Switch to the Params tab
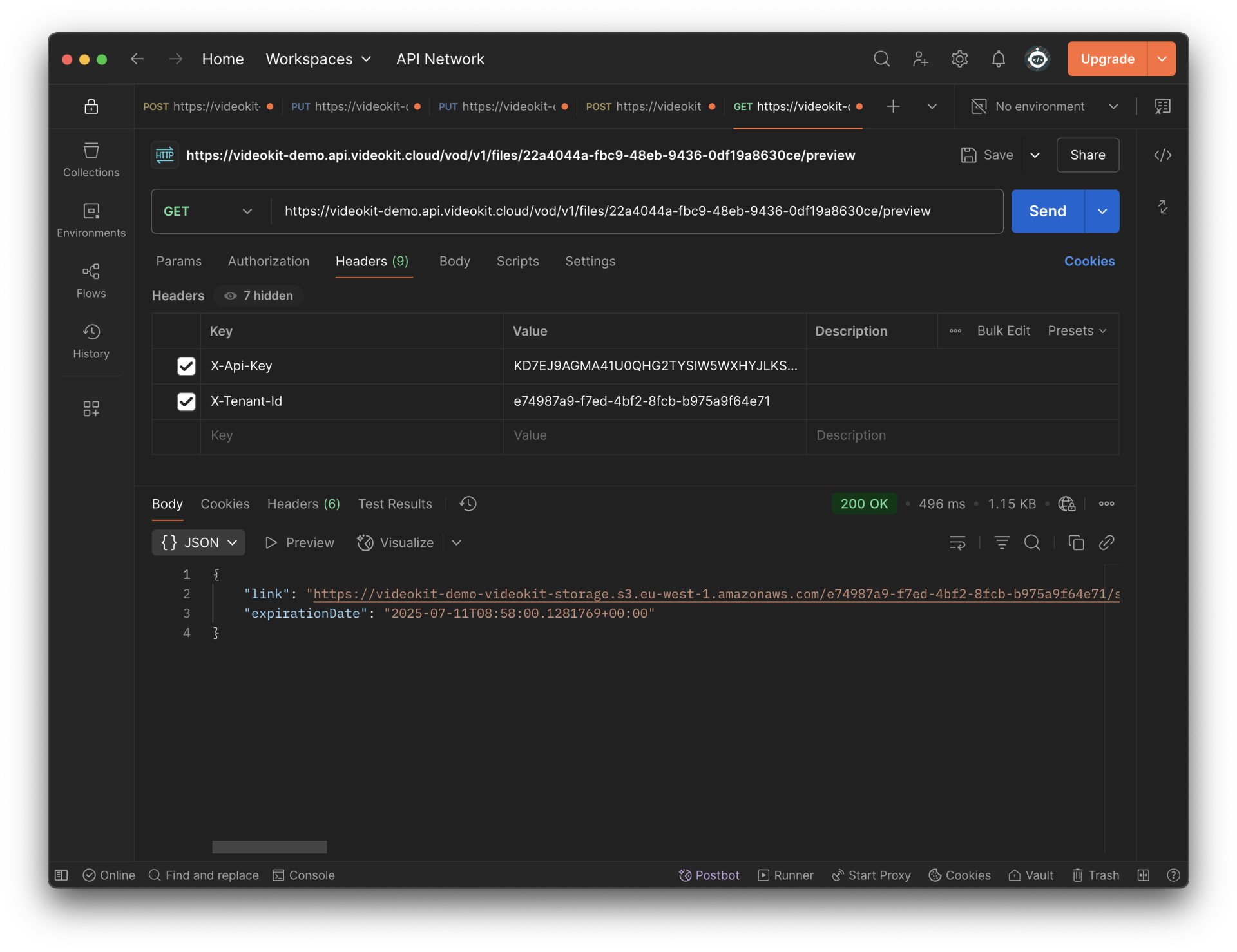Viewport: 1237px width, 952px height. coord(178,261)
